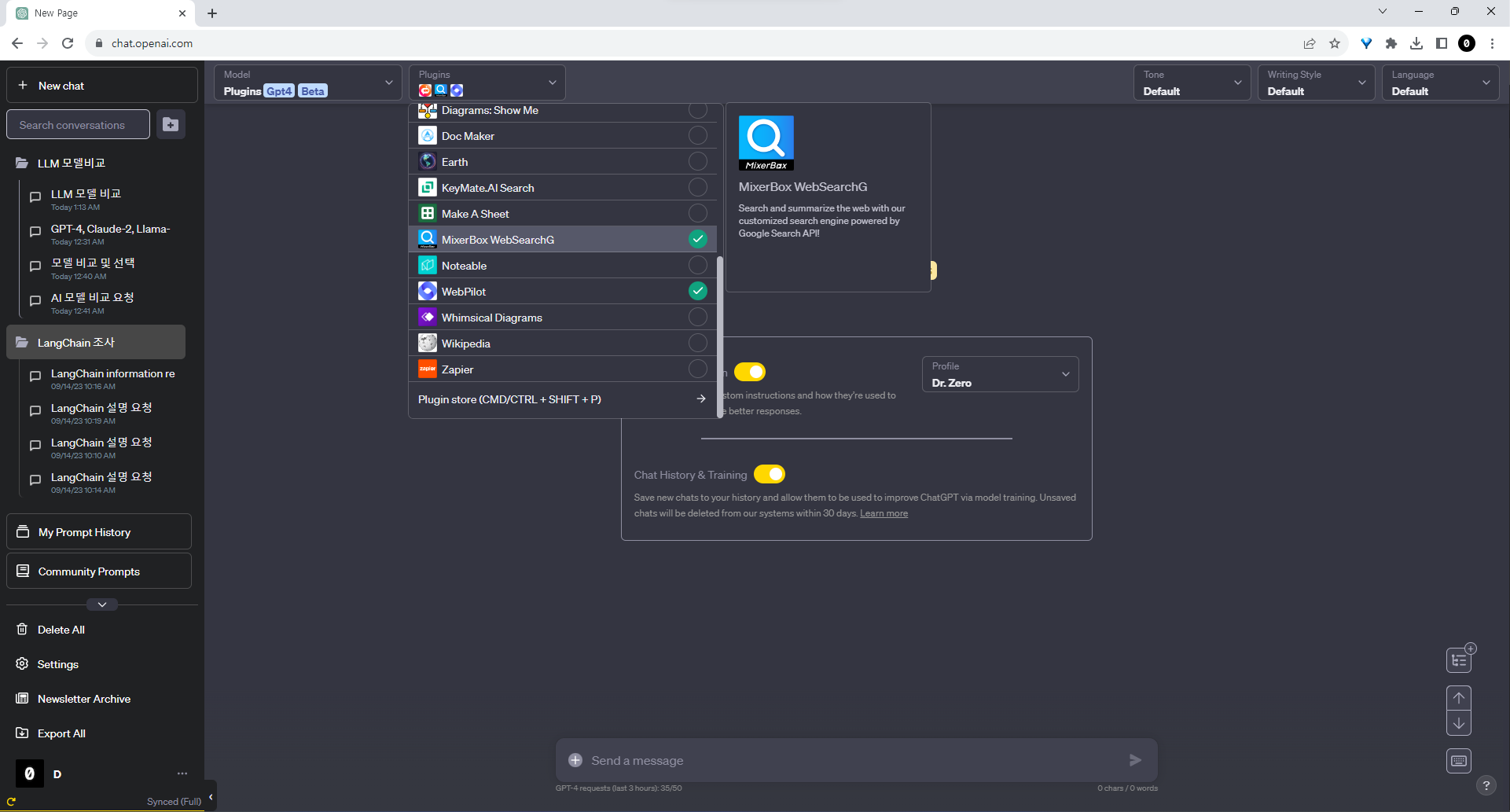Viewport: 1510px width, 812px height.
Task: Click the browser downloads icon
Action: click(x=1416, y=43)
